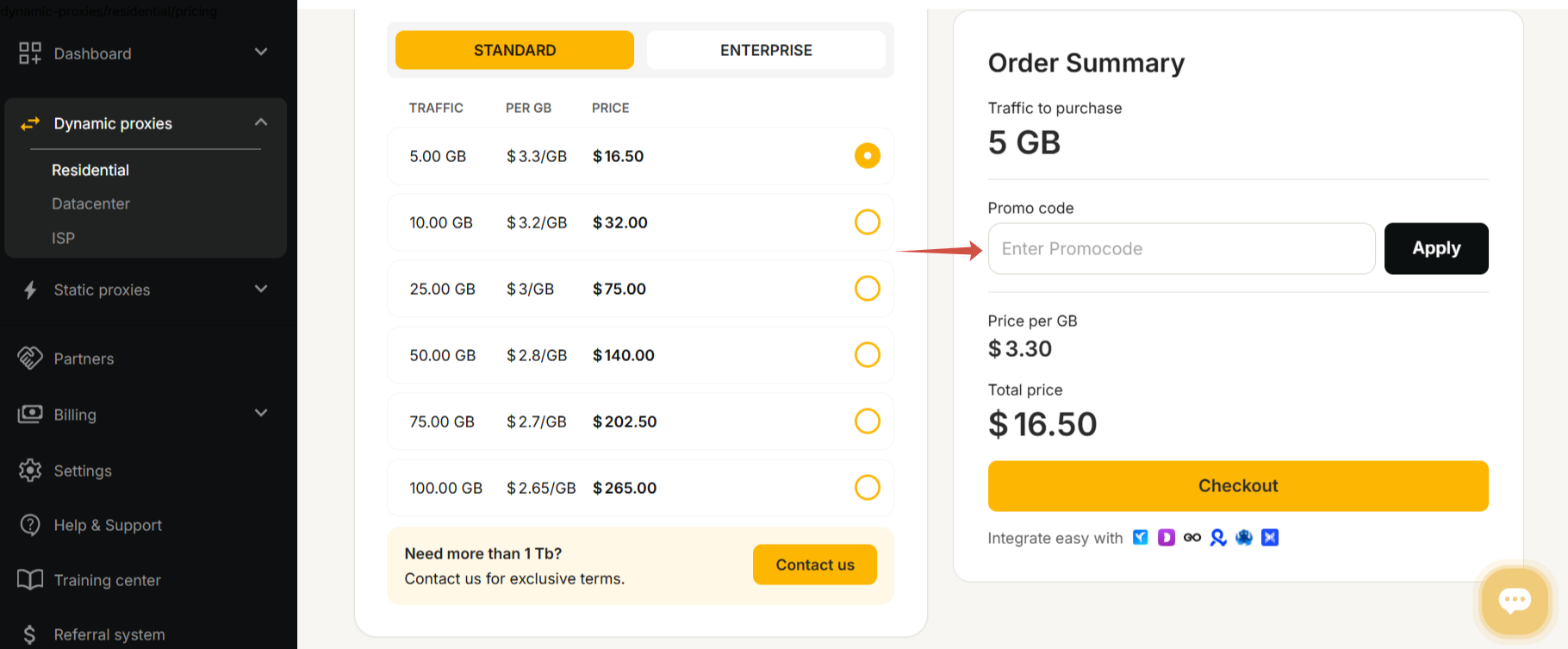The height and width of the screenshot is (649, 1568).
Task: Open the Datacenter proxies page
Action: coord(90,204)
